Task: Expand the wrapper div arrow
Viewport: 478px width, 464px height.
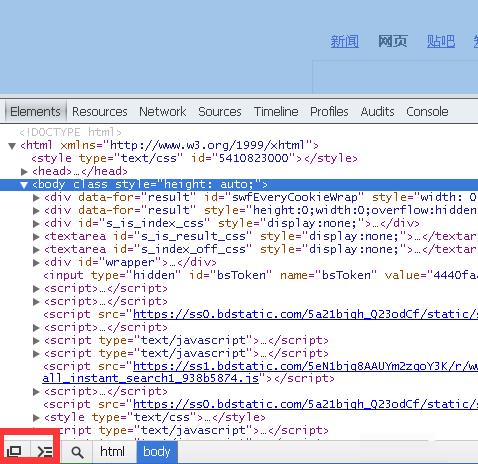Action: click(x=36, y=263)
